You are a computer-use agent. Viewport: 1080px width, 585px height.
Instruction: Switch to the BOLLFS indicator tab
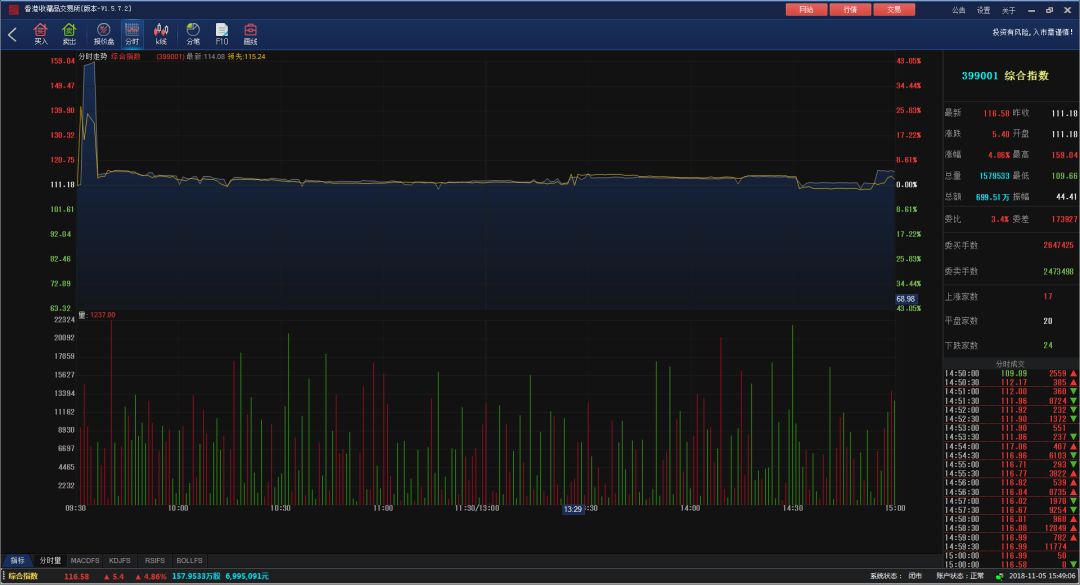[189, 560]
